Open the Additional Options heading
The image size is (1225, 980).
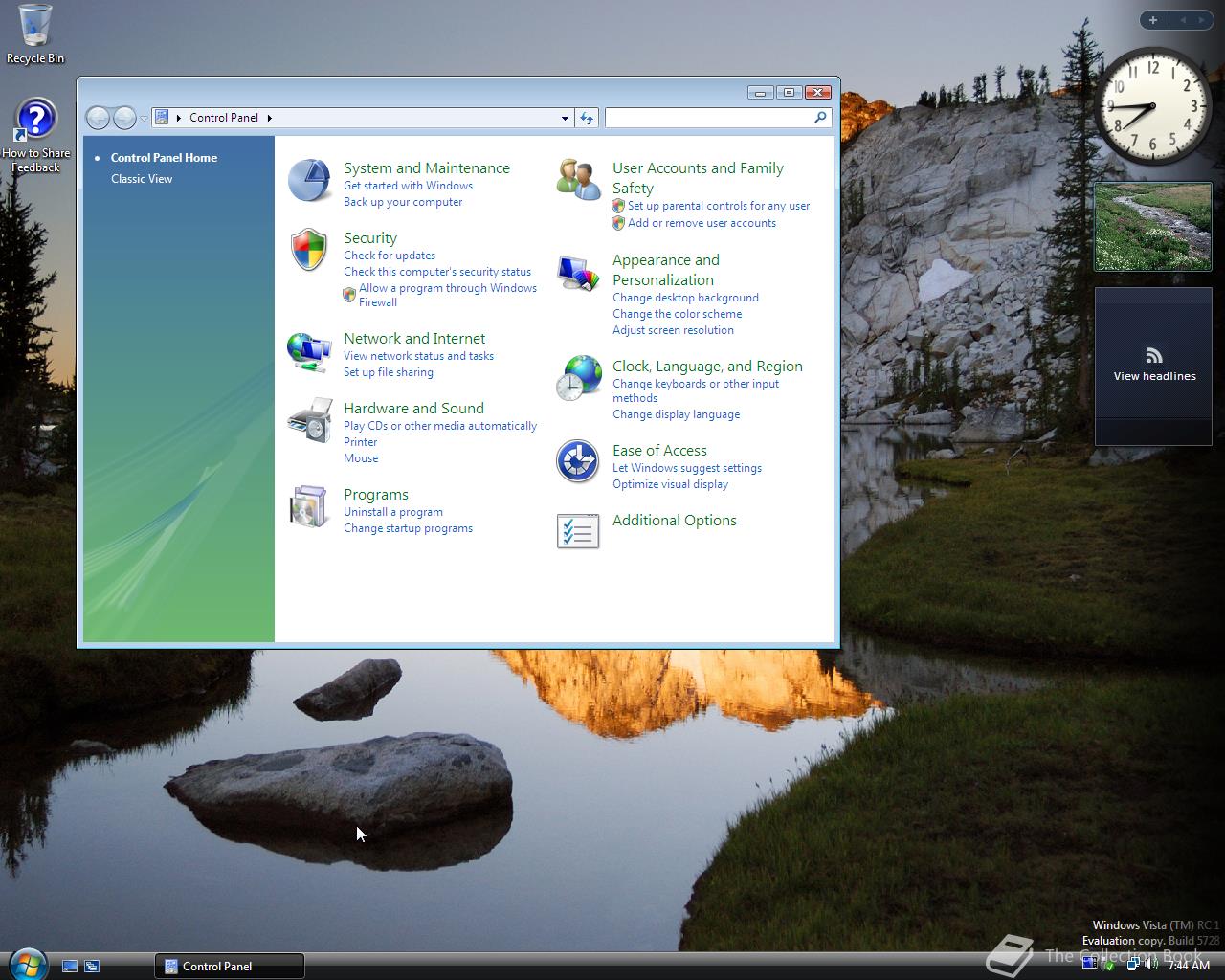click(675, 521)
